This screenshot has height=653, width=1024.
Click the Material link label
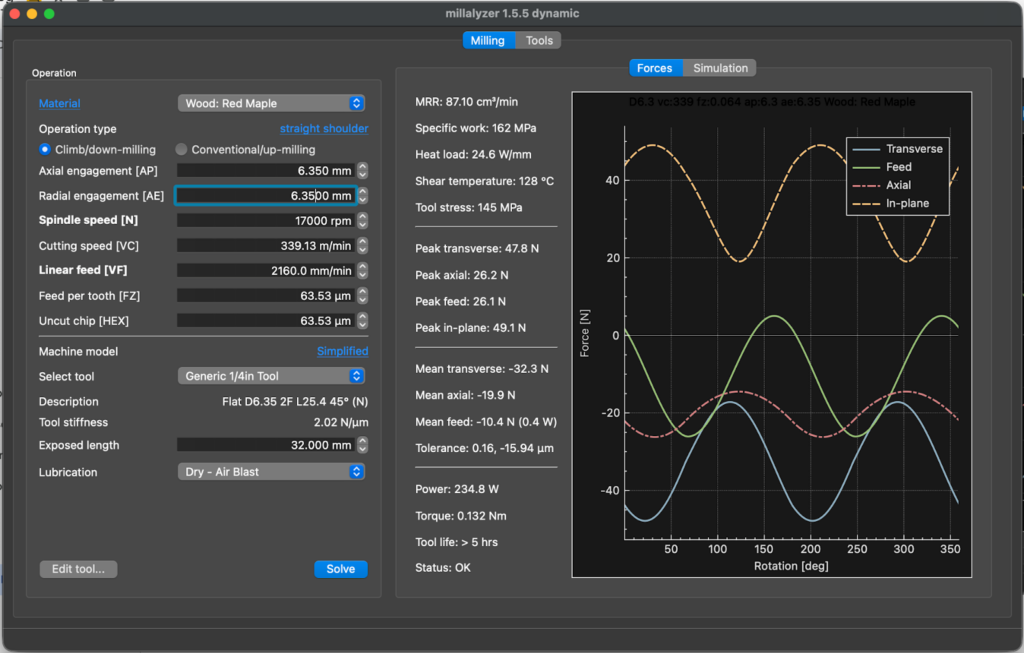pyautogui.click(x=59, y=103)
